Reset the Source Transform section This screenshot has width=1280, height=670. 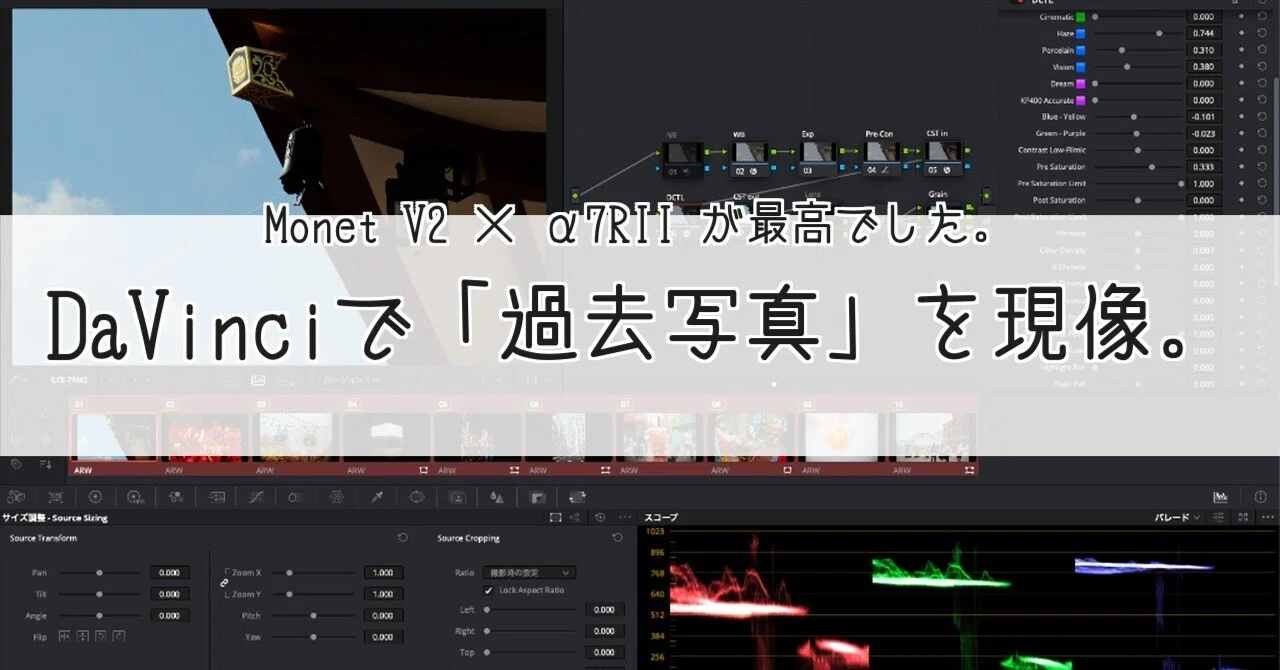click(403, 538)
